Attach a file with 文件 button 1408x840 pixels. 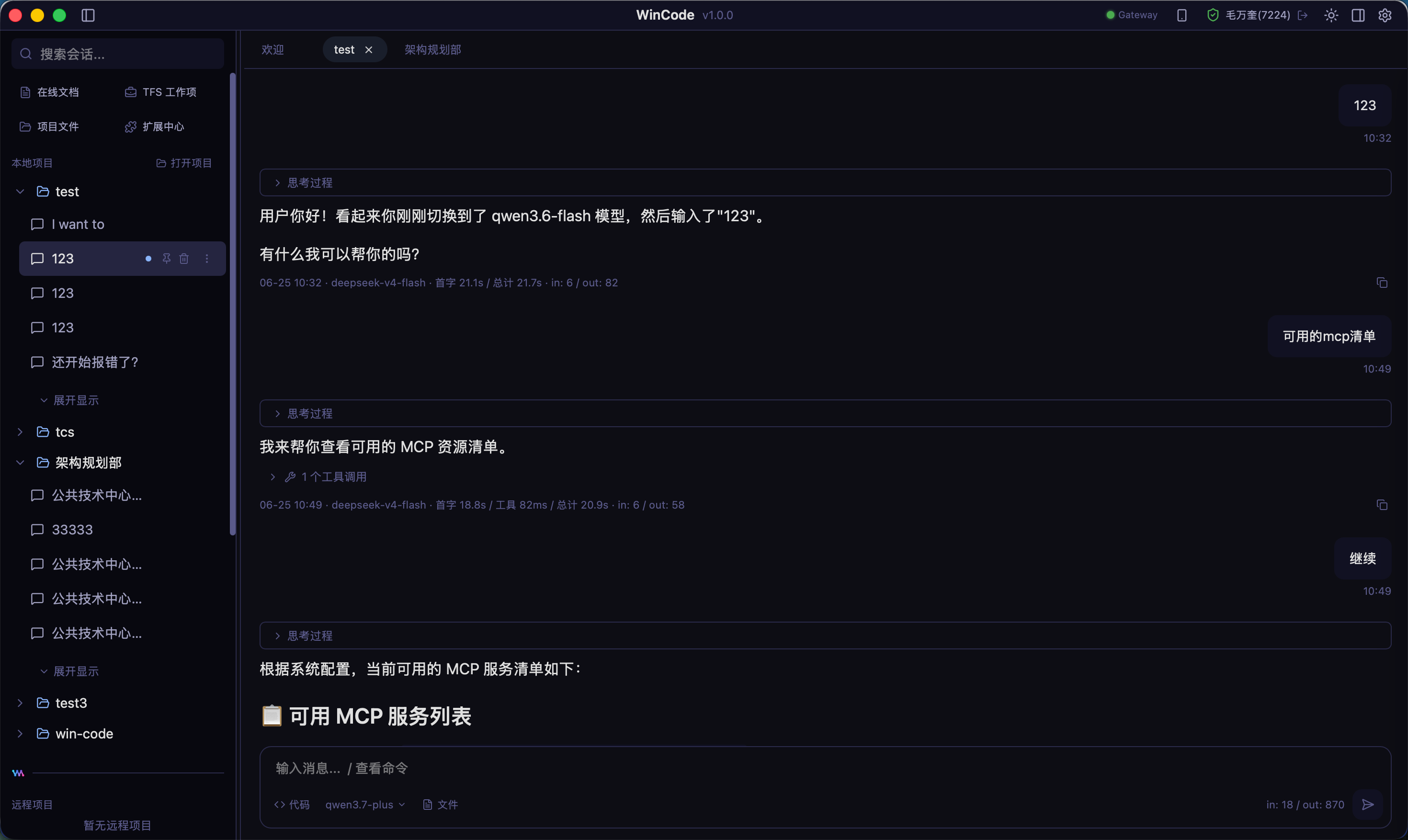(440, 805)
